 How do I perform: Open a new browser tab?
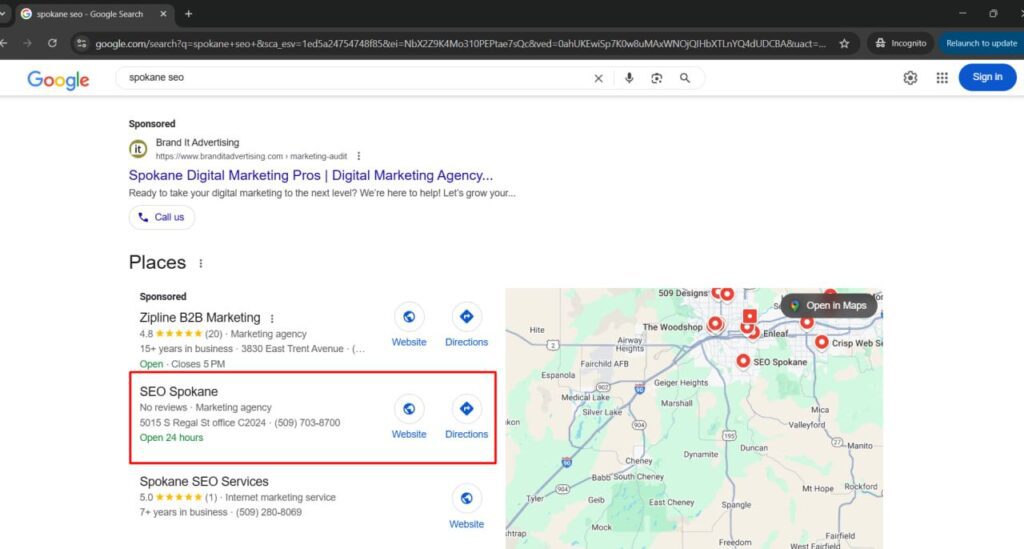tap(188, 14)
